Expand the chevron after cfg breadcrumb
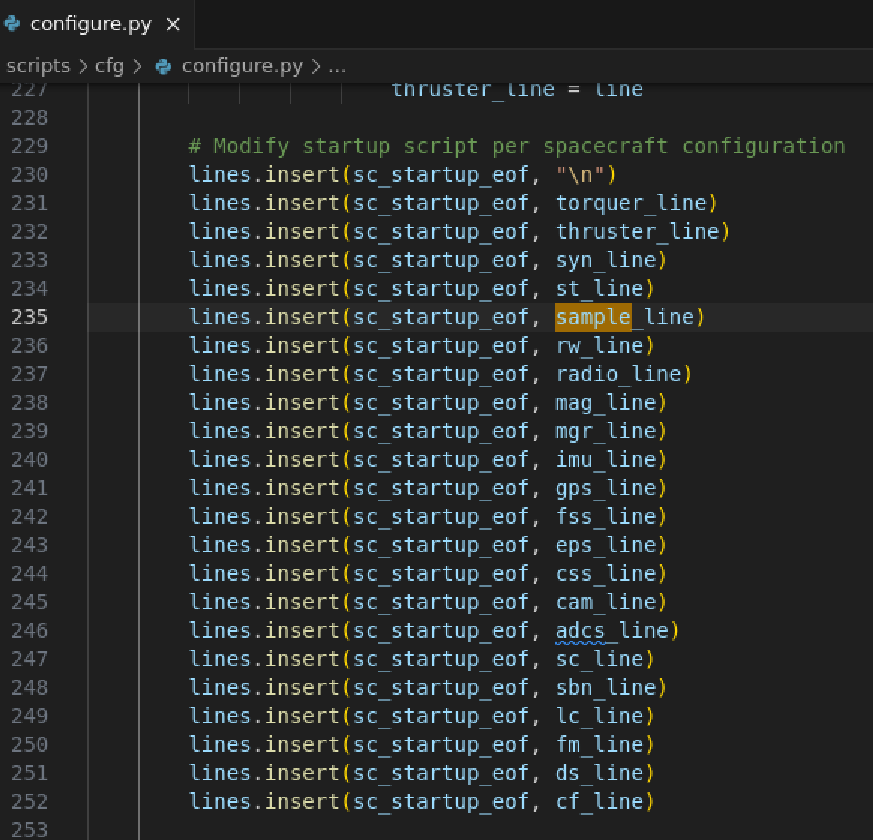 tap(137, 67)
